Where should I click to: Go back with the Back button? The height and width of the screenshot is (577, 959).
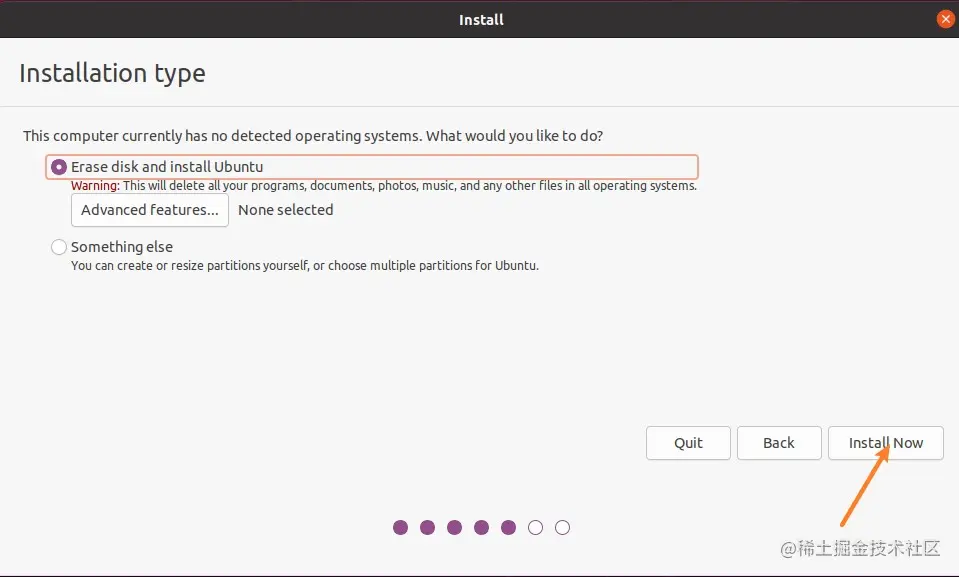tap(779, 443)
